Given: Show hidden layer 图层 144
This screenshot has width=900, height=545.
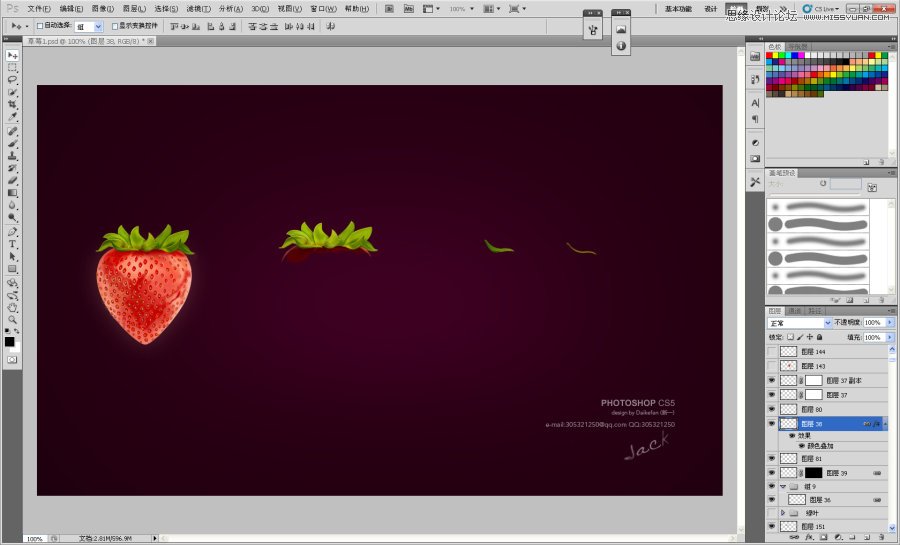Looking at the screenshot, I should [771, 352].
